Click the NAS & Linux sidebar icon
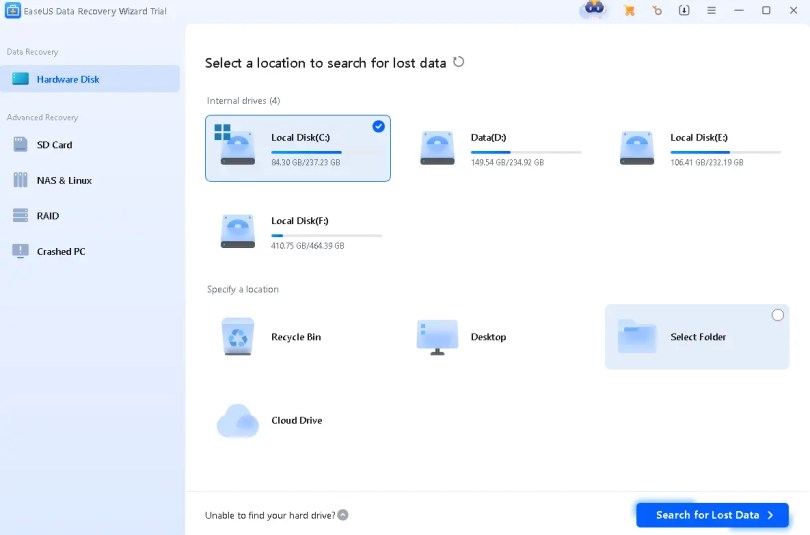The height and width of the screenshot is (535, 810). tap(20, 180)
